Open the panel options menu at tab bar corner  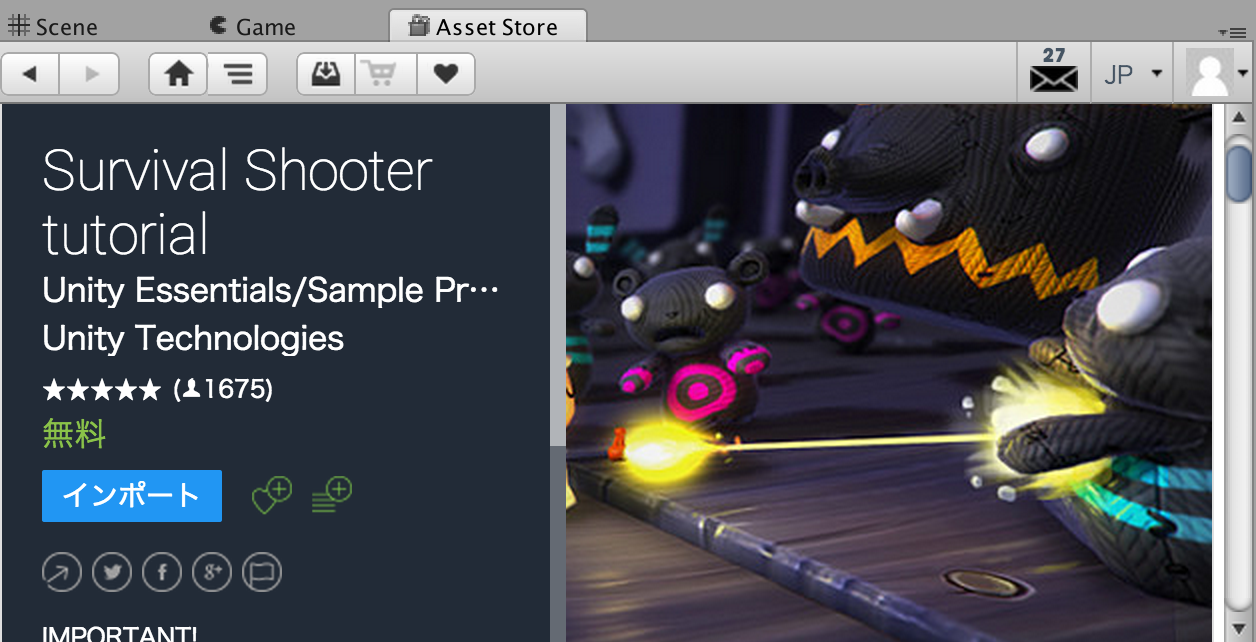click(x=1232, y=33)
